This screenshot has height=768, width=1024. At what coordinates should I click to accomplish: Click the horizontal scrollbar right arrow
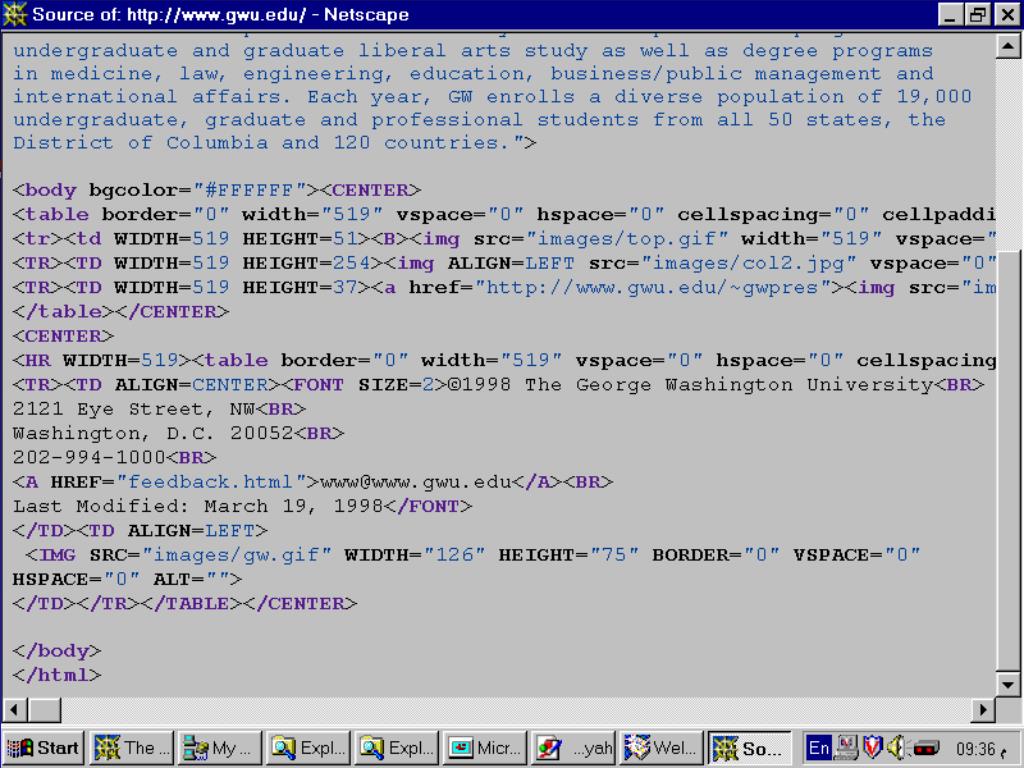point(983,709)
